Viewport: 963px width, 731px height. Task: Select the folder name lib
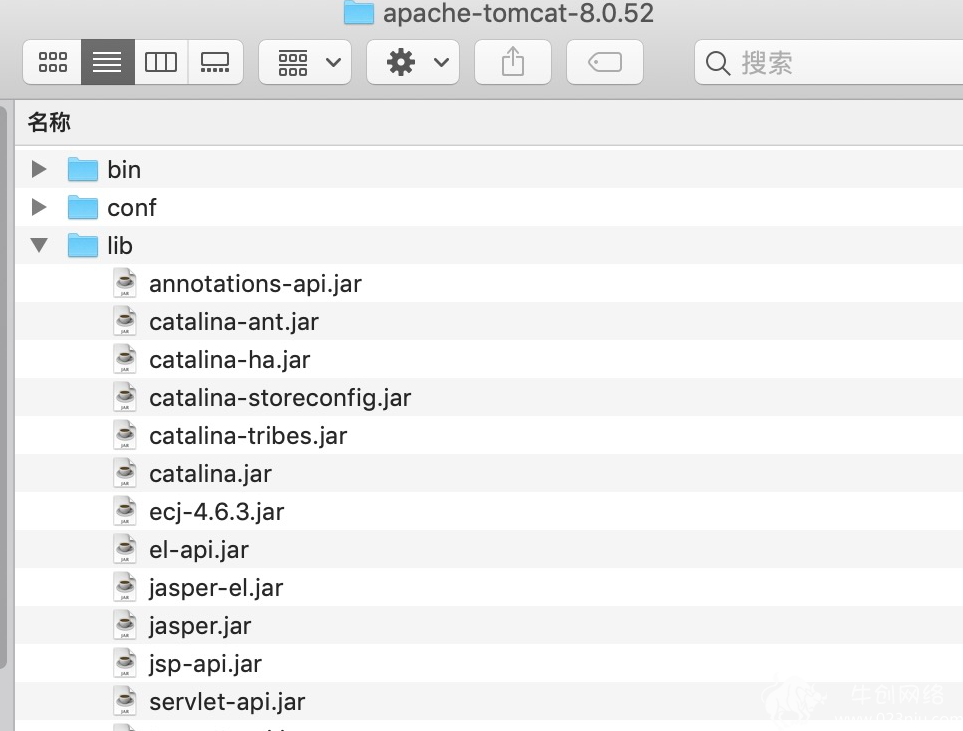(x=120, y=246)
